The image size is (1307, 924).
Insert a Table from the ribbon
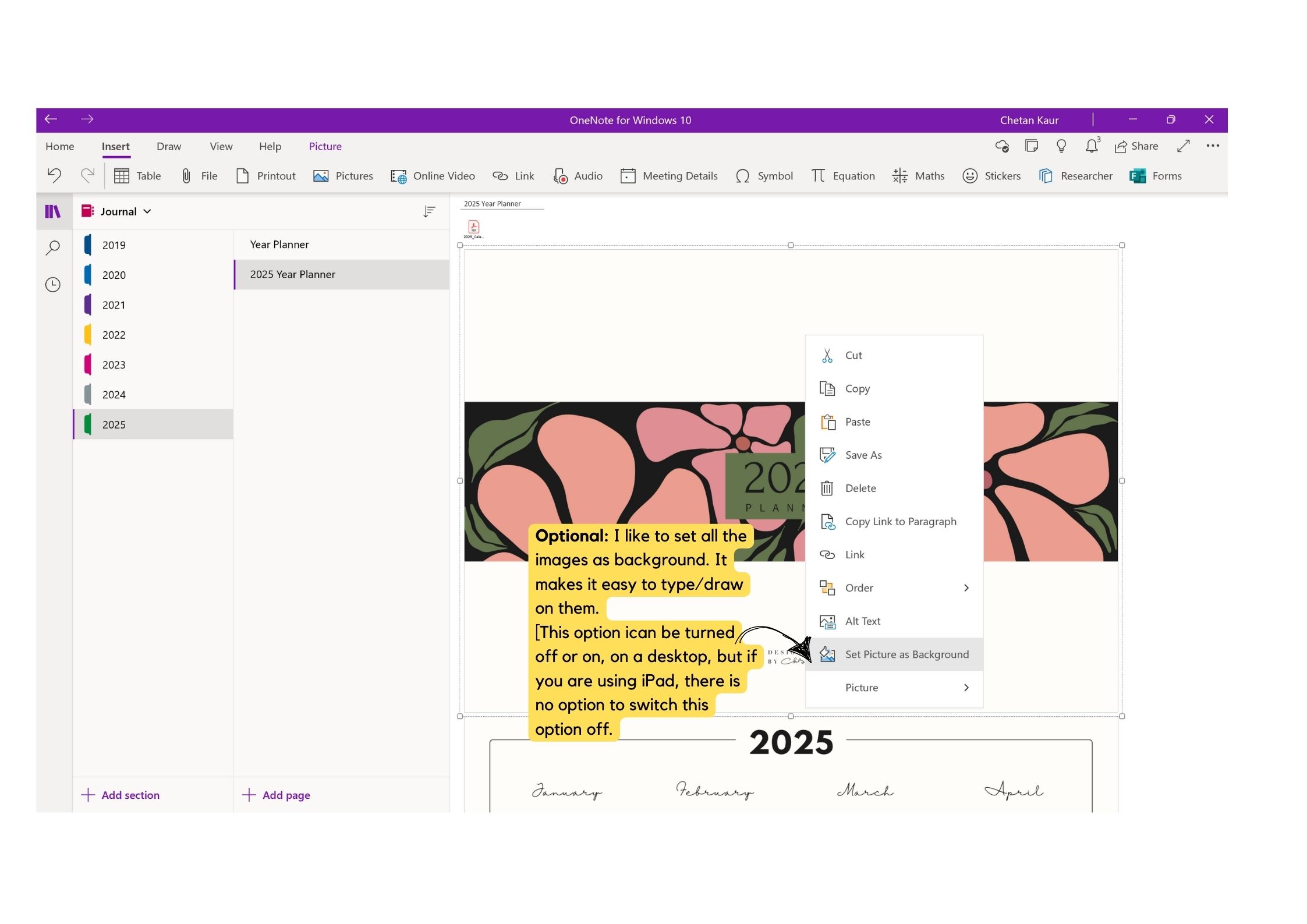click(138, 176)
